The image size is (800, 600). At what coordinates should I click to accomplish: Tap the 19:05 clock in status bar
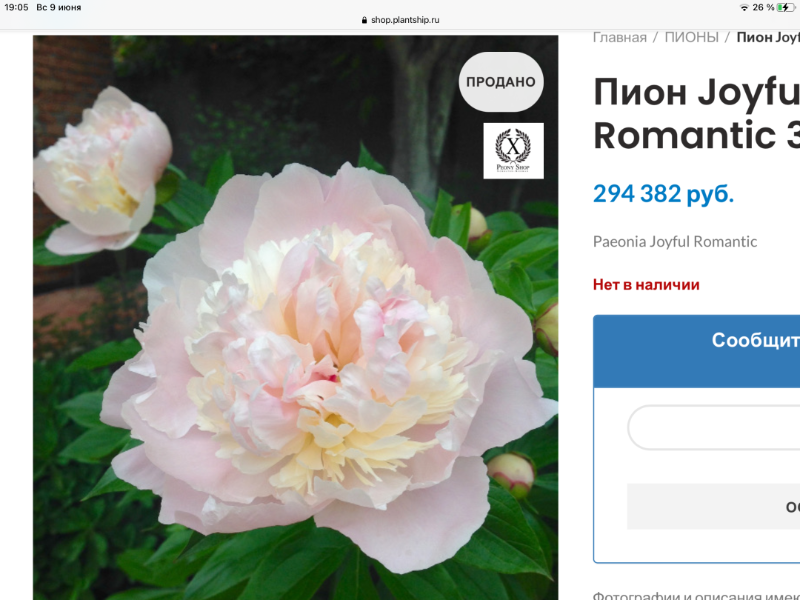[16, 7]
